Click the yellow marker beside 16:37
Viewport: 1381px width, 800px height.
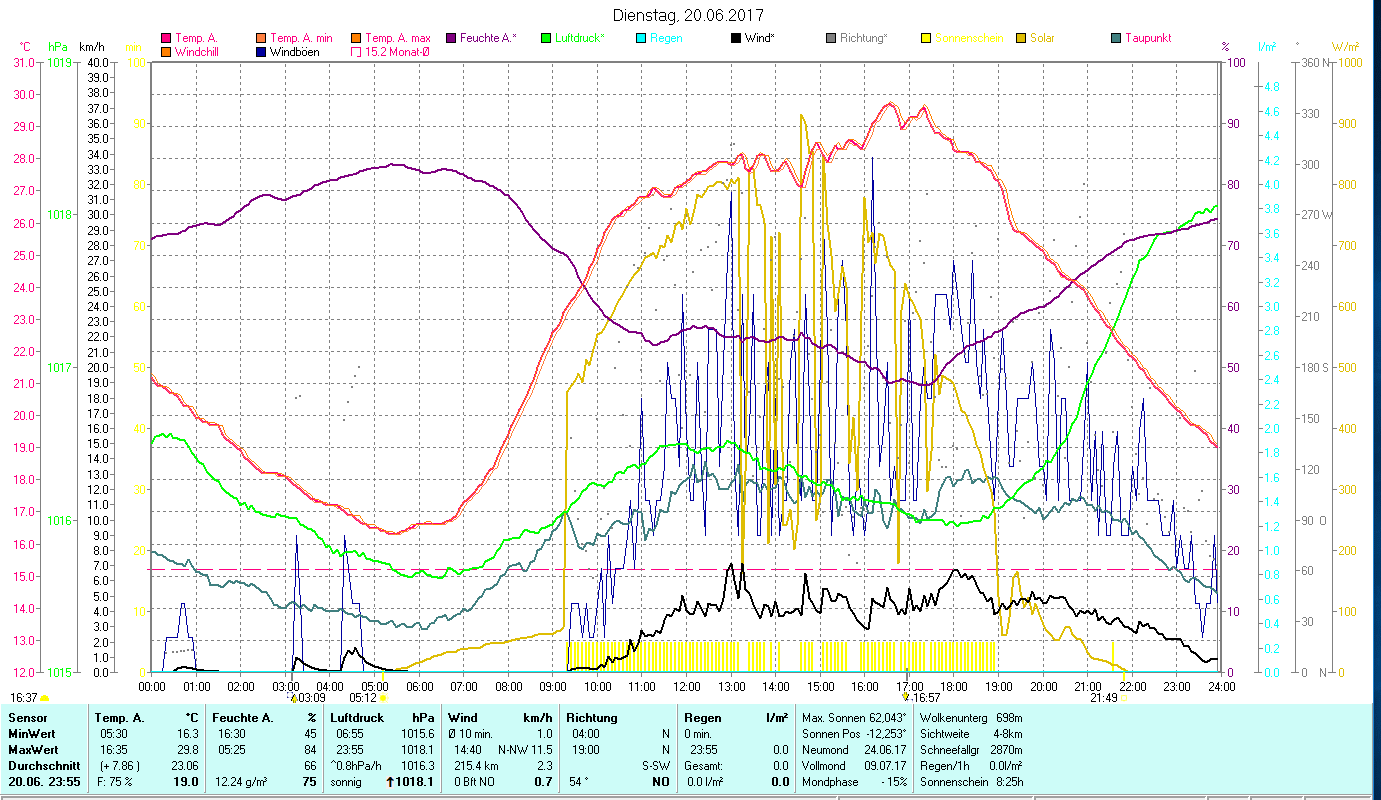[44, 698]
